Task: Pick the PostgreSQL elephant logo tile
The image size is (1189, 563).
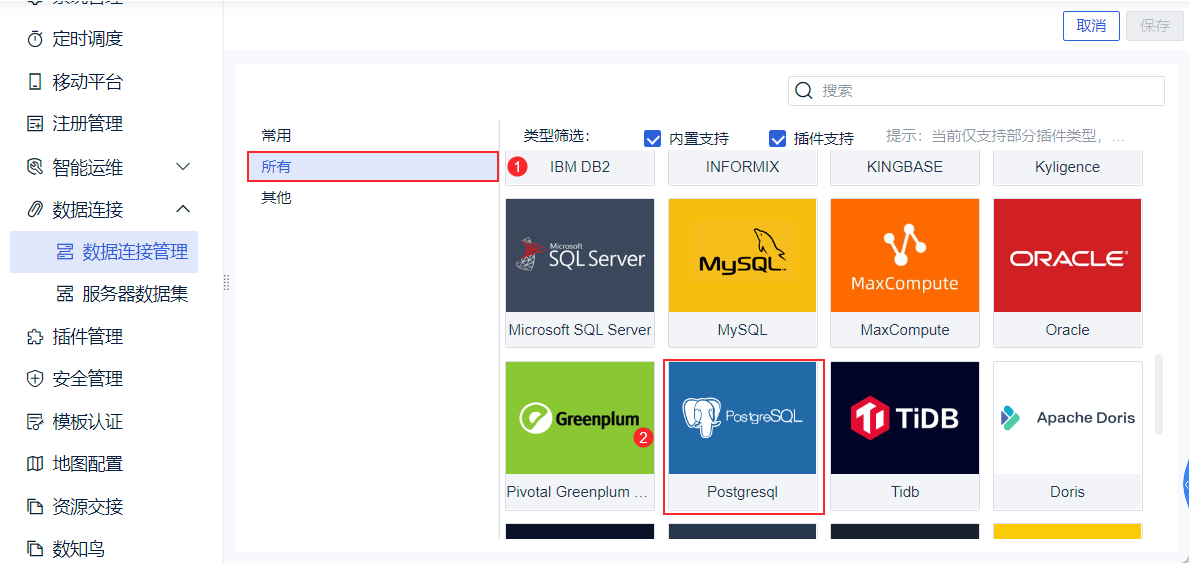Action: (742, 418)
